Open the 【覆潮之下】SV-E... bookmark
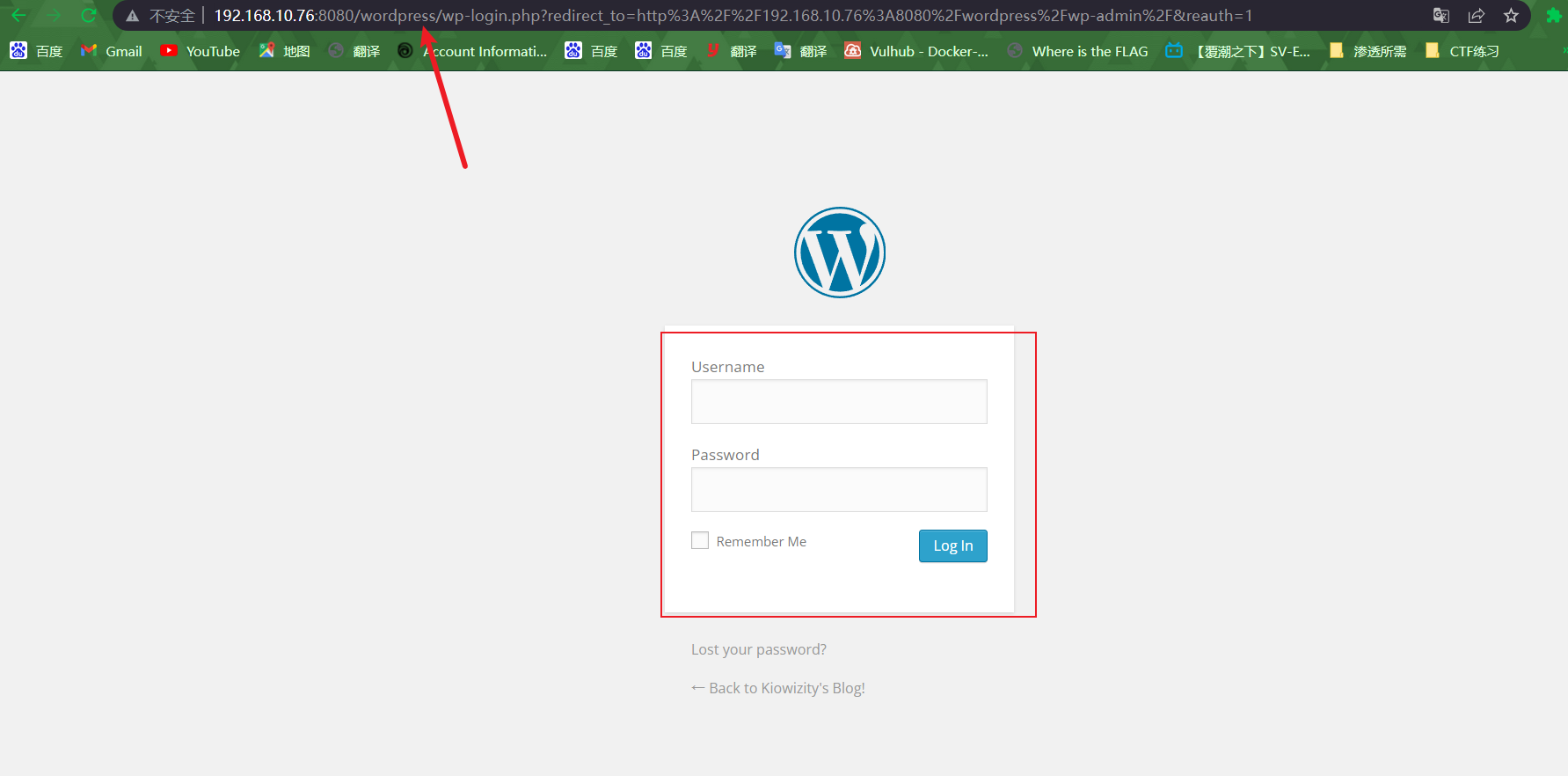Screen dimensions: 1568x776 [1237, 51]
